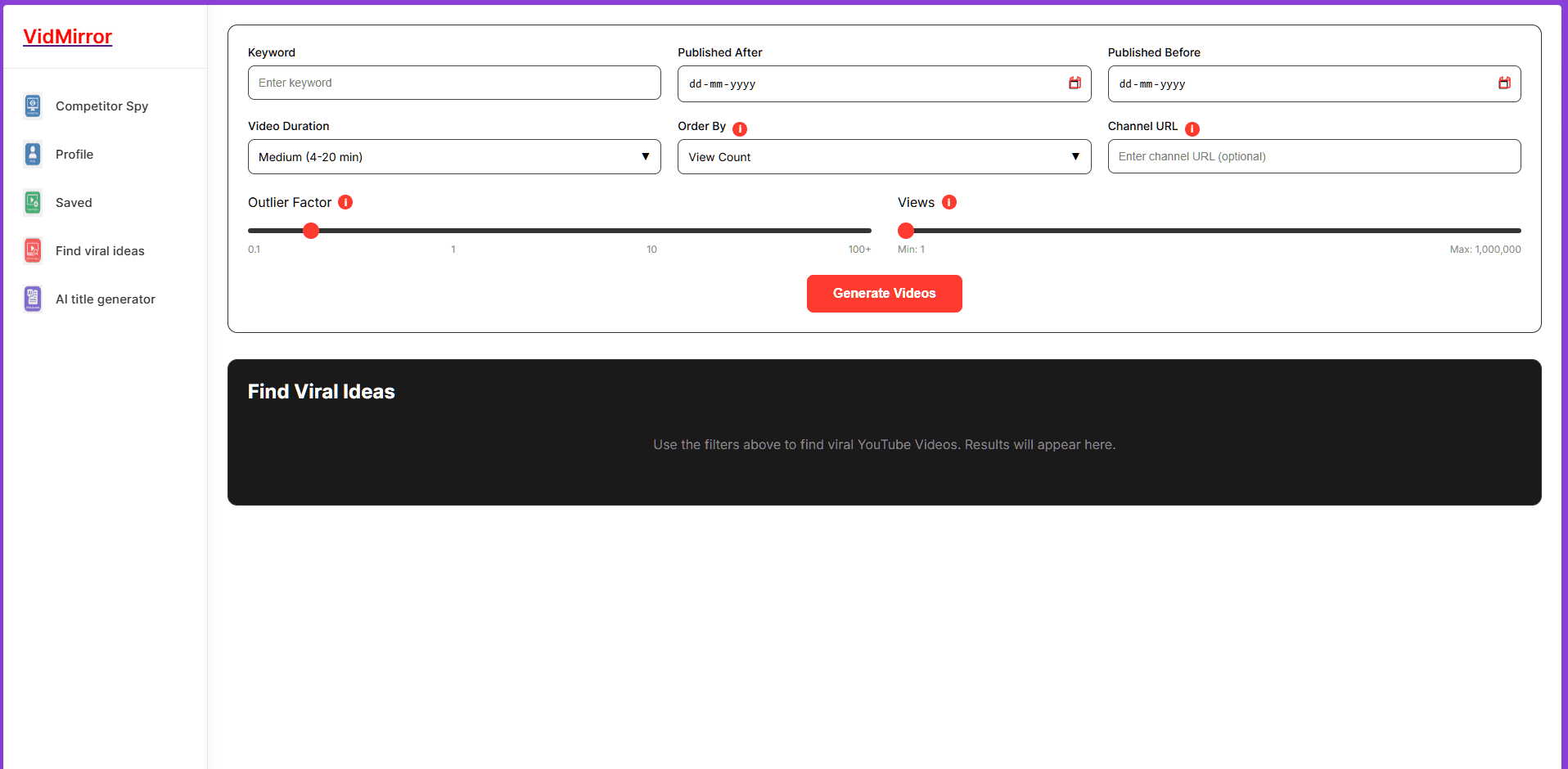Image resolution: width=1568 pixels, height=769 pixels.
Task: Click the Saved items sidebar icon
Action: (32, 202)
